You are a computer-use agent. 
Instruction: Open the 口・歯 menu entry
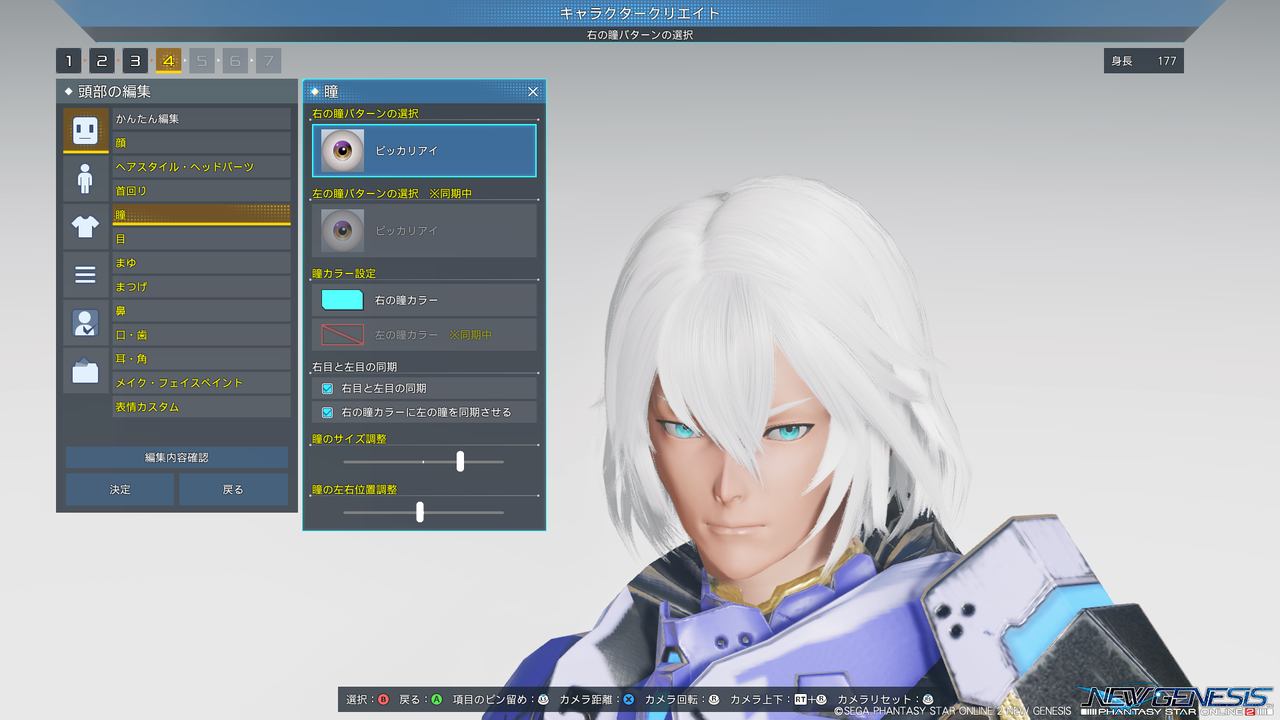201,335
